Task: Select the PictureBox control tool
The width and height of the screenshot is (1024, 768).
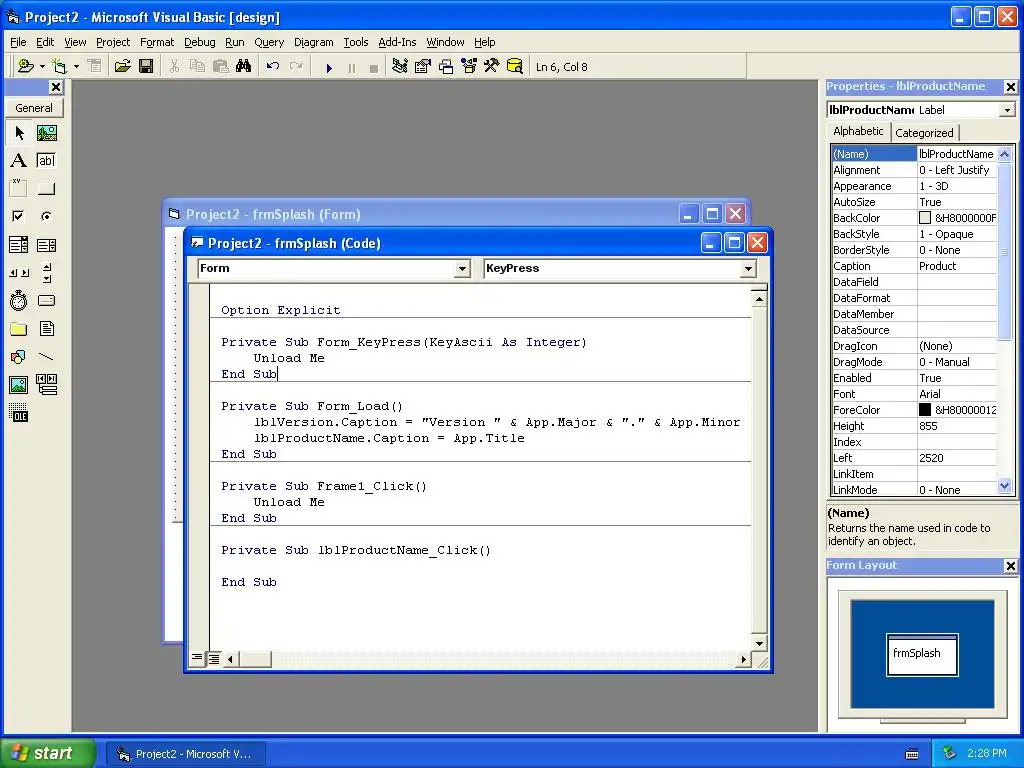Action: (46, 133)
